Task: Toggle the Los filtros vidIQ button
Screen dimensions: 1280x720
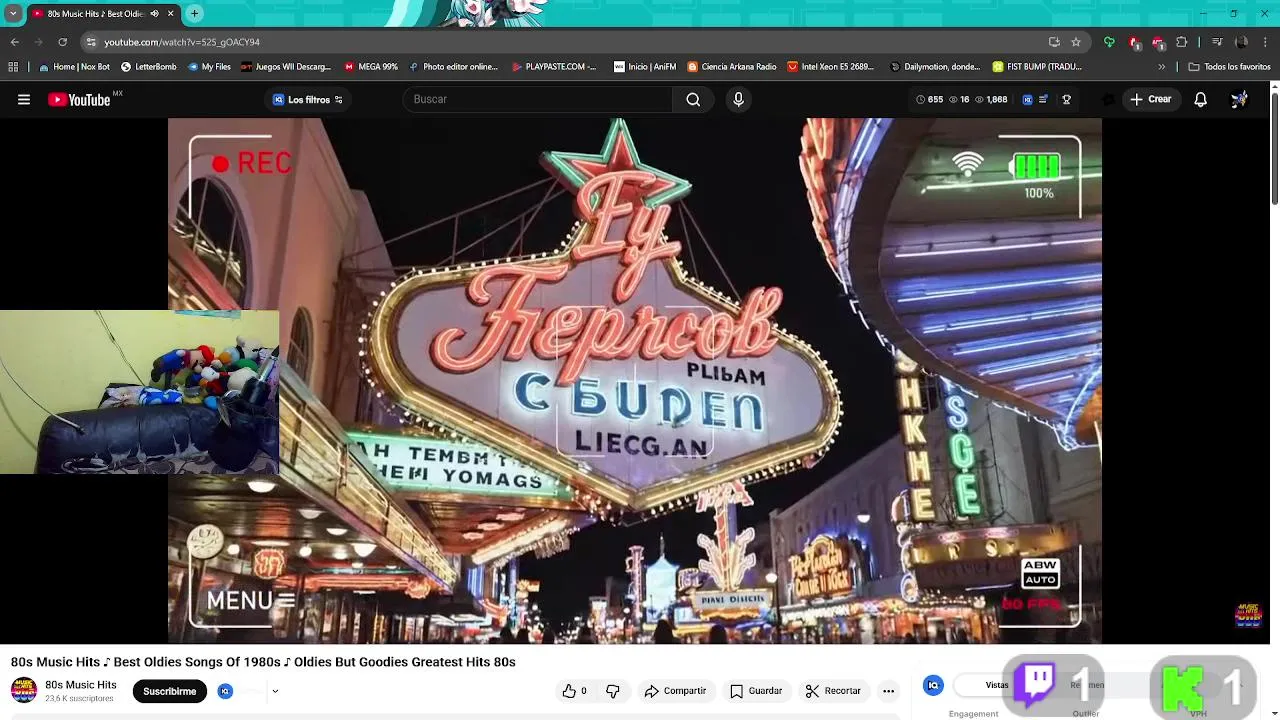Action: 307,99
